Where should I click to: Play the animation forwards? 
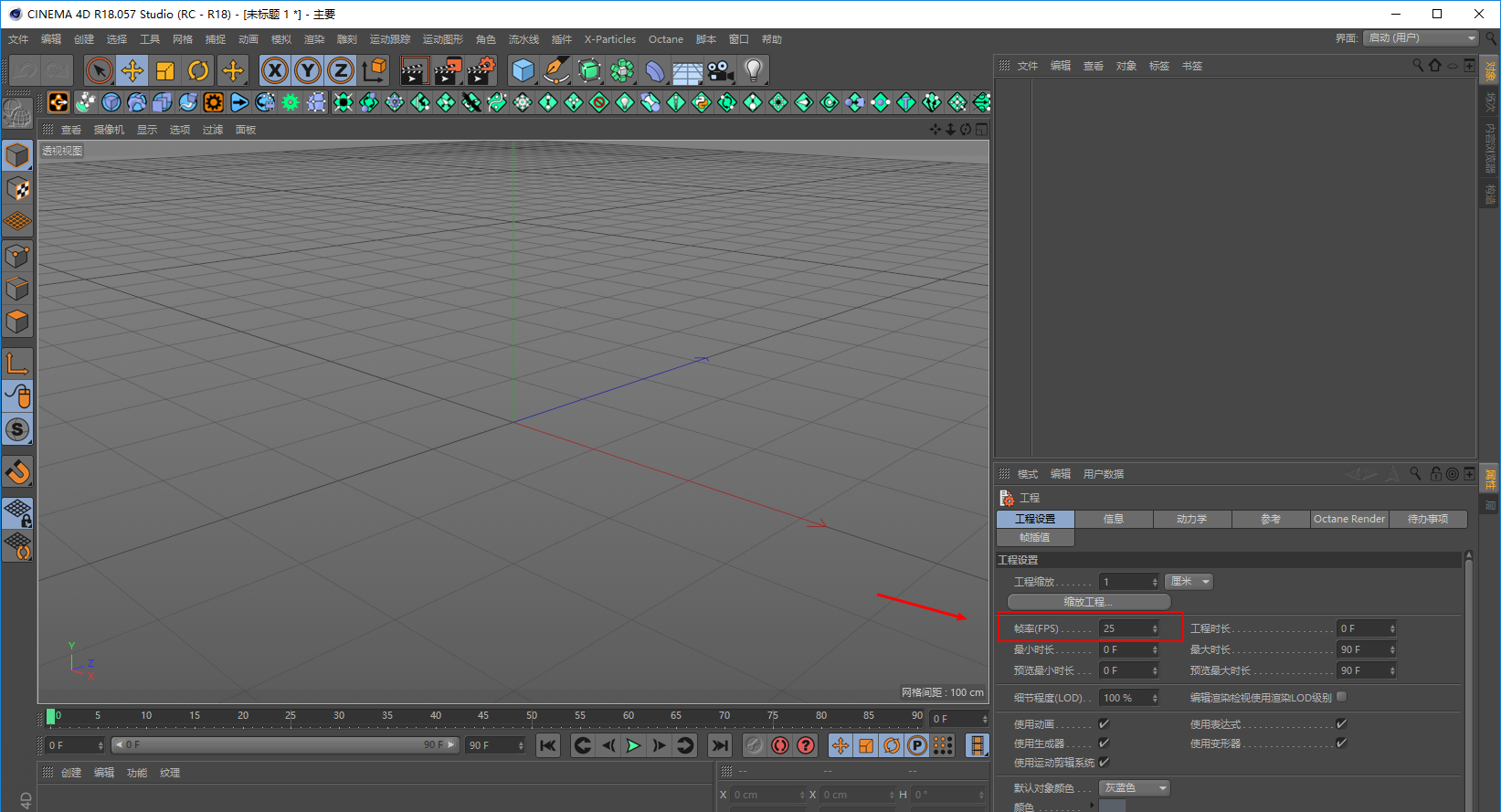point(633,745)
